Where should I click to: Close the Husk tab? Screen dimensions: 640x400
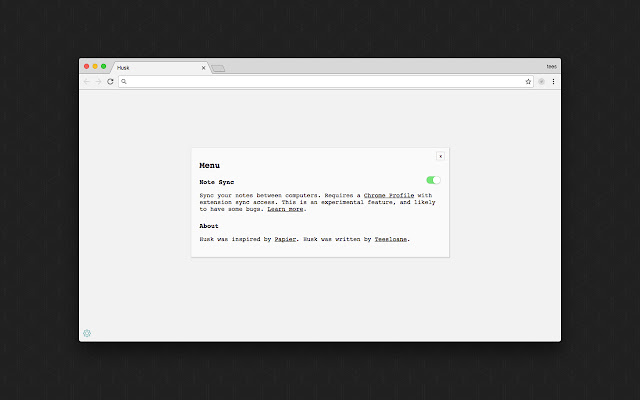pyautogui.click(x=203, y=68)
